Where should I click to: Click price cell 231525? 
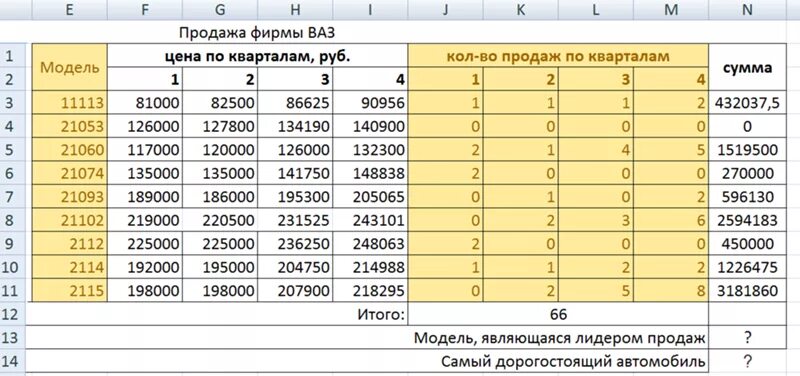[295, 220]
